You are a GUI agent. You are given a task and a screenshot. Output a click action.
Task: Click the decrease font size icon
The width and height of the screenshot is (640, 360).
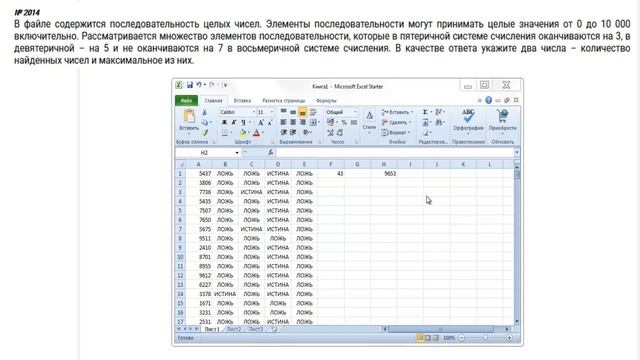click(270, 122)
